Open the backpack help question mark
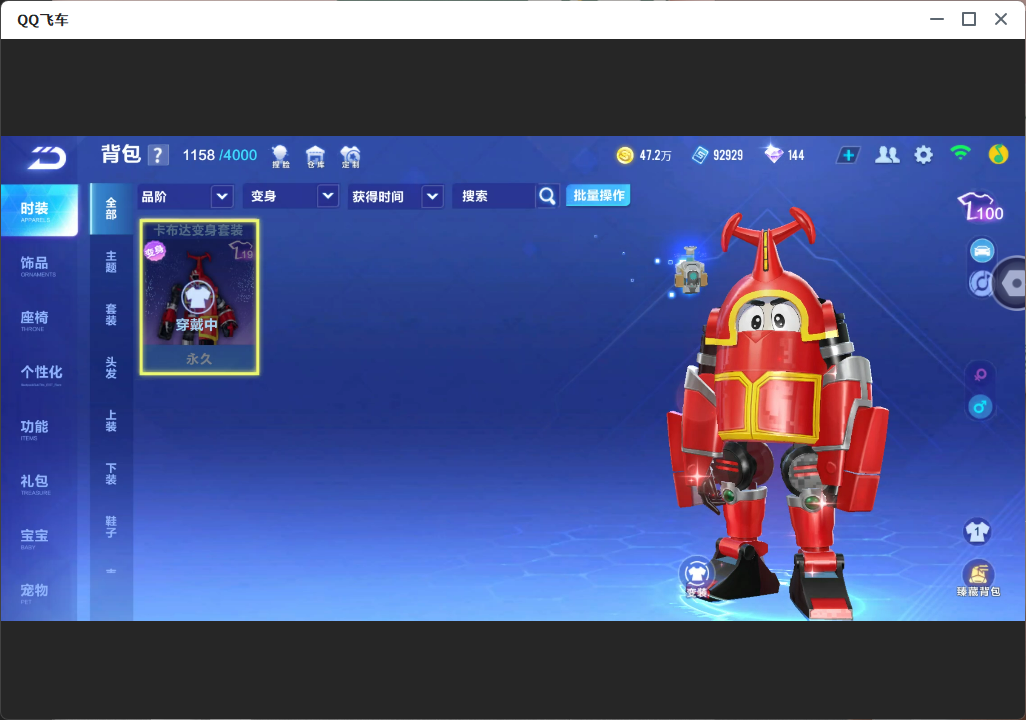Viewport: 1026px width, 720px height. 158,155
